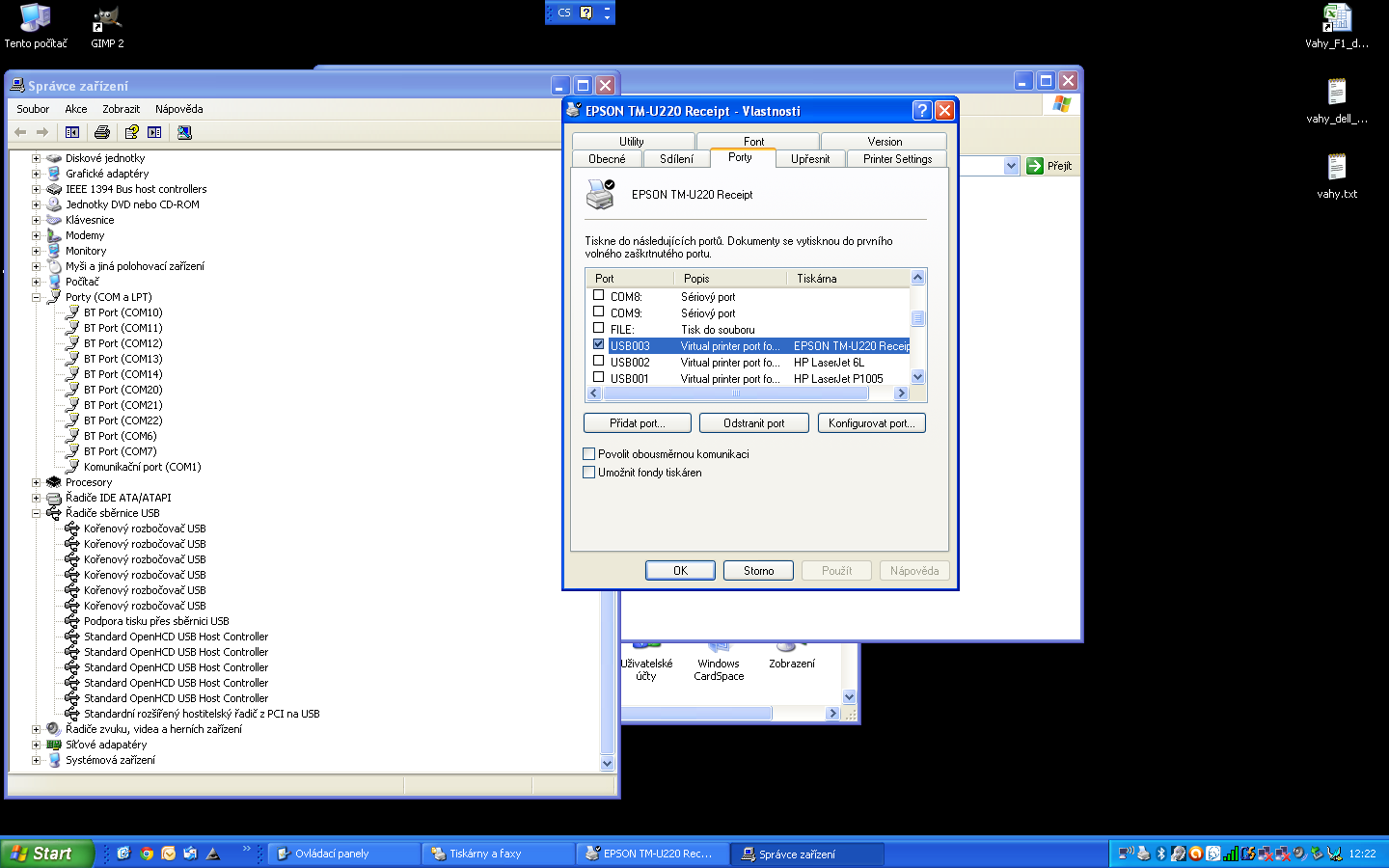The height and width of the screenshot is (868, 1389).
Task: Check the COM8 port checkbox
Action: (599, 295)
